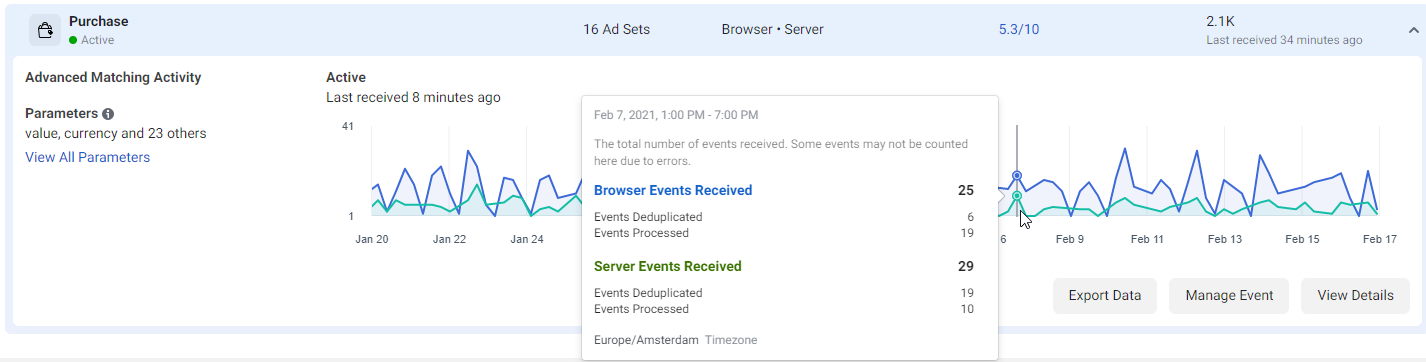Click the Export Data button
The height and width of the screenshot is (362, 1426).
pyautogui.click(x=1105, y=295)
